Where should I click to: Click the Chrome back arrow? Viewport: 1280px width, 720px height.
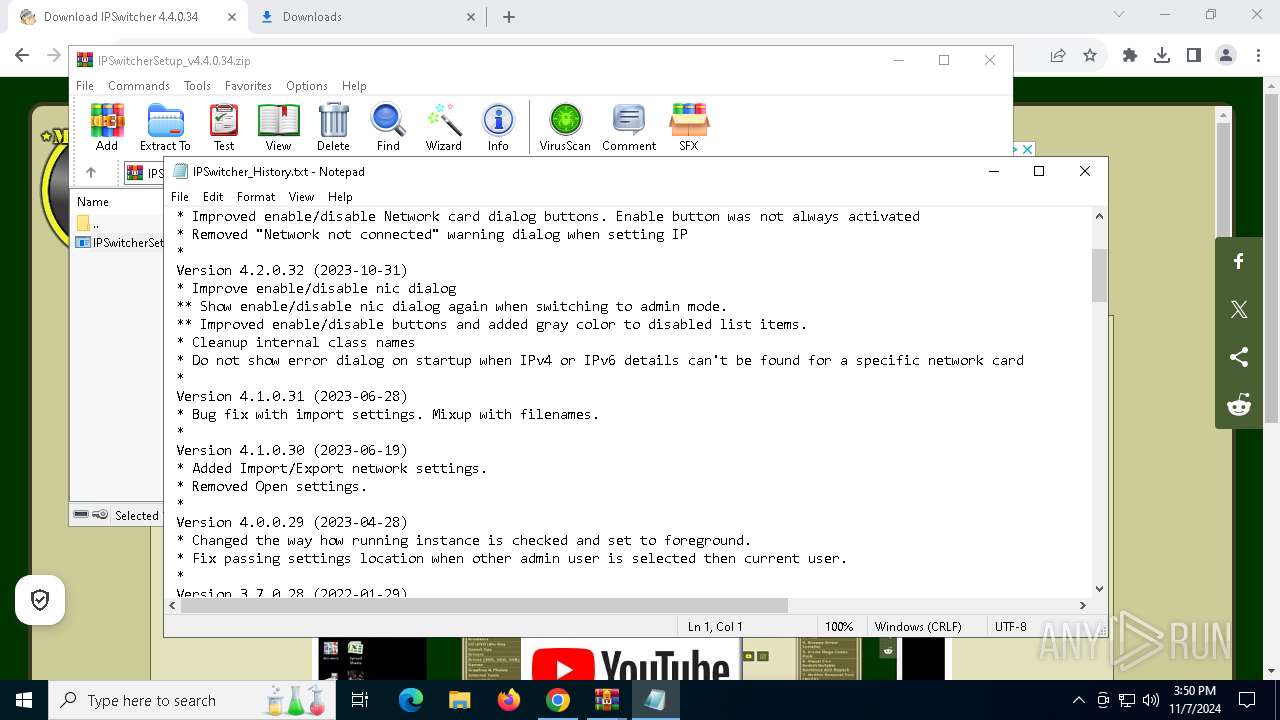click(x=22, y=56)
